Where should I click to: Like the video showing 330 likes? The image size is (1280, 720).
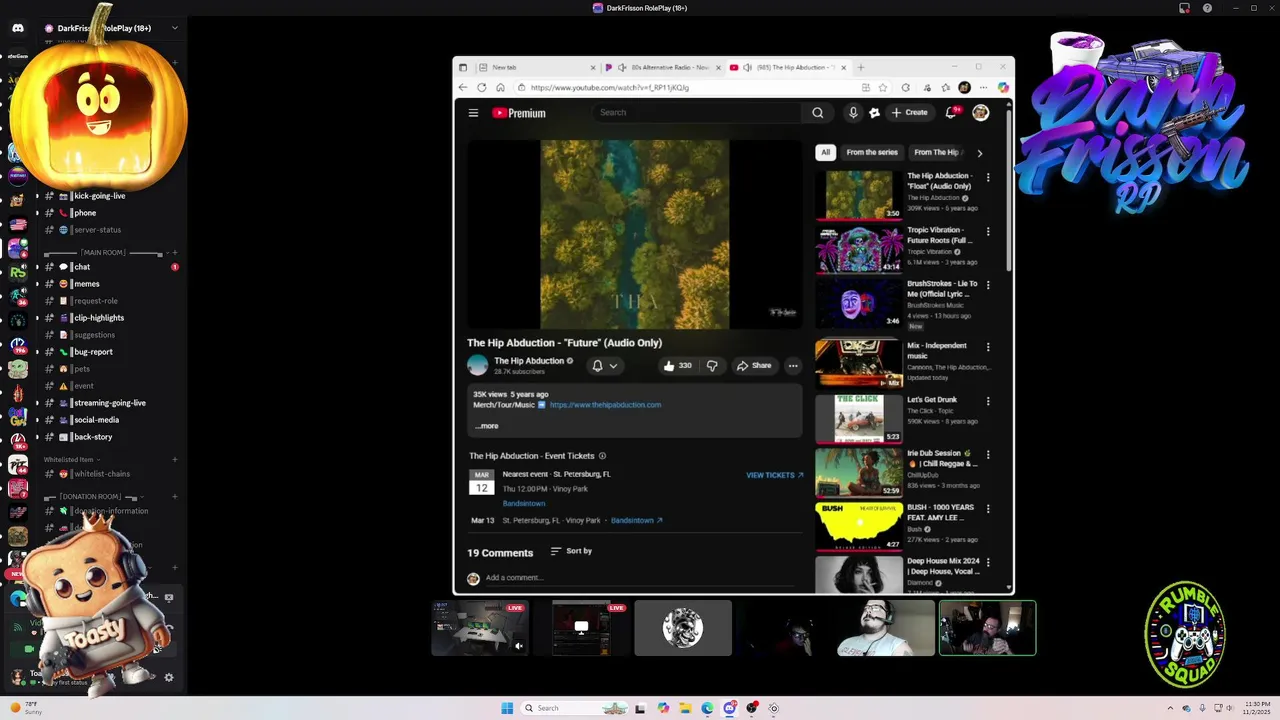pyautogui.click(x=678, y=366)
